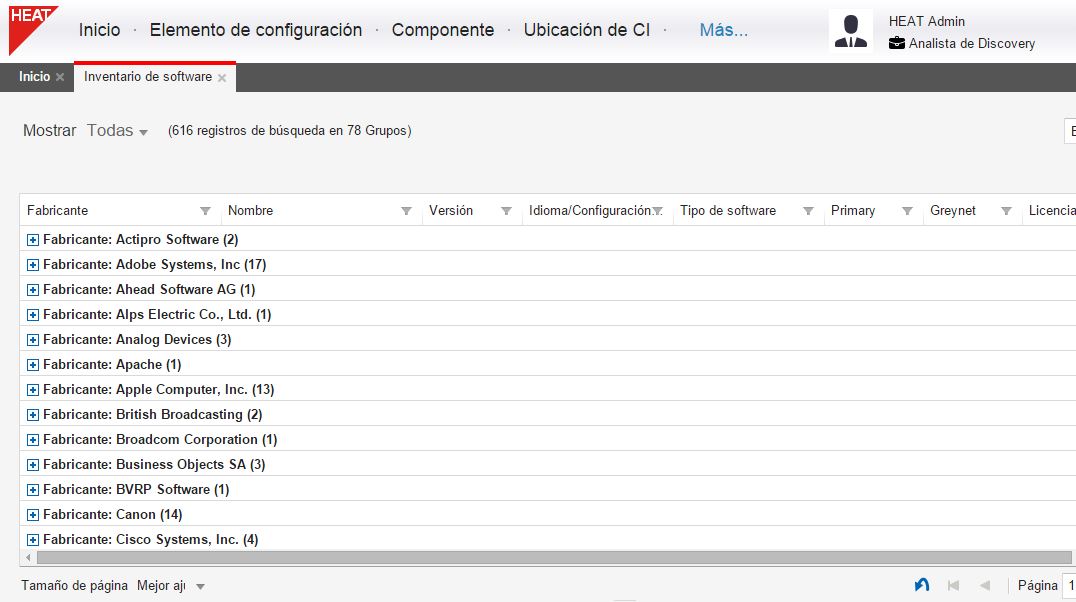
Task: Filter the Nombre column
Action: [x=406, y=211]
